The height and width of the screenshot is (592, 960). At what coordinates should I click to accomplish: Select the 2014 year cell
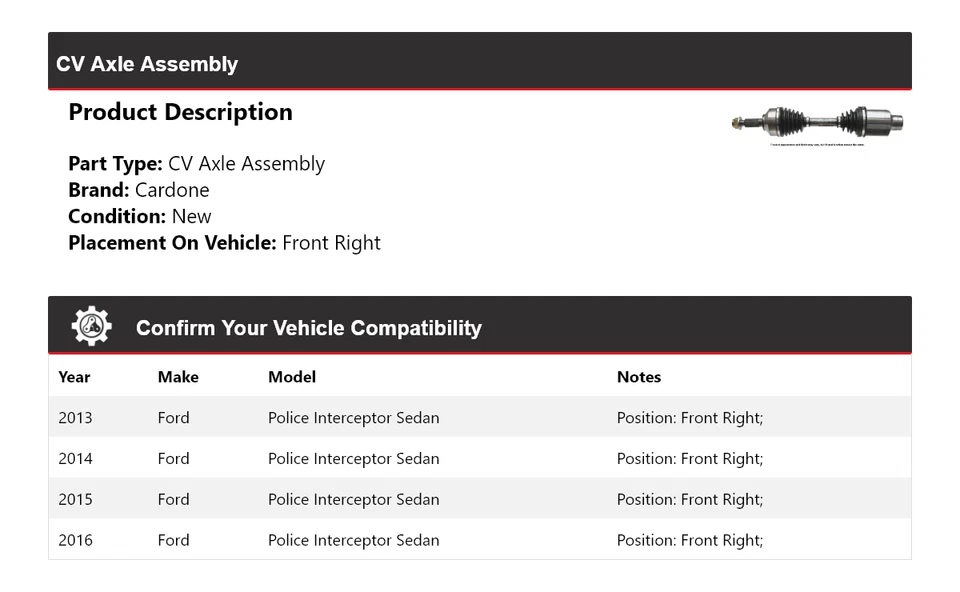(75, 459)
